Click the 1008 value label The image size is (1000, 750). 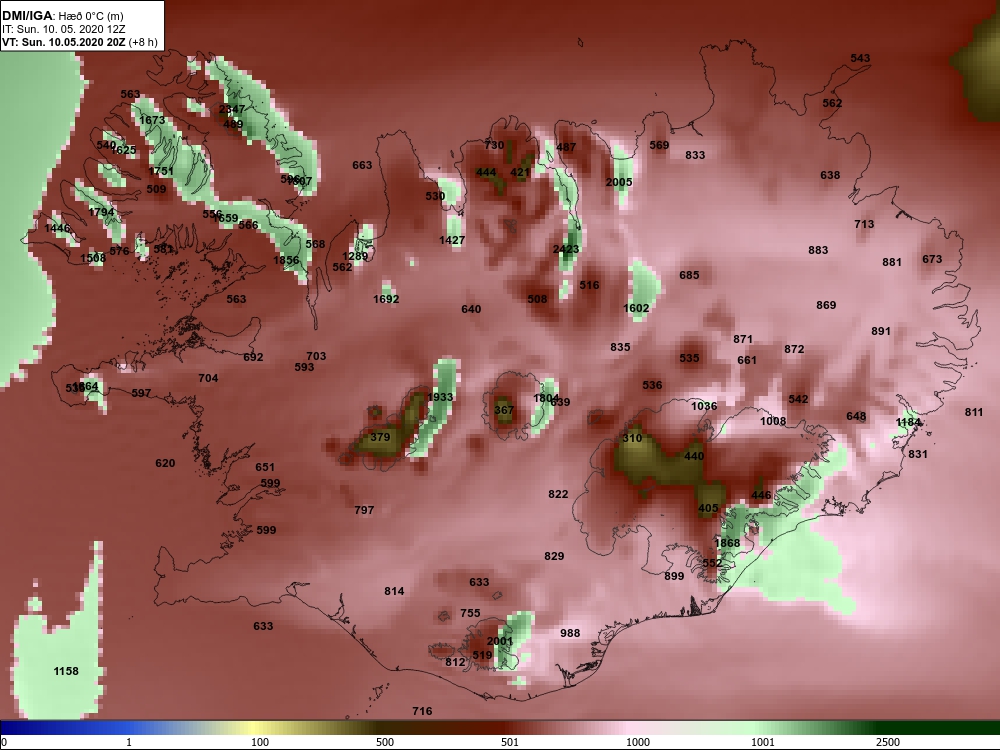773,421
